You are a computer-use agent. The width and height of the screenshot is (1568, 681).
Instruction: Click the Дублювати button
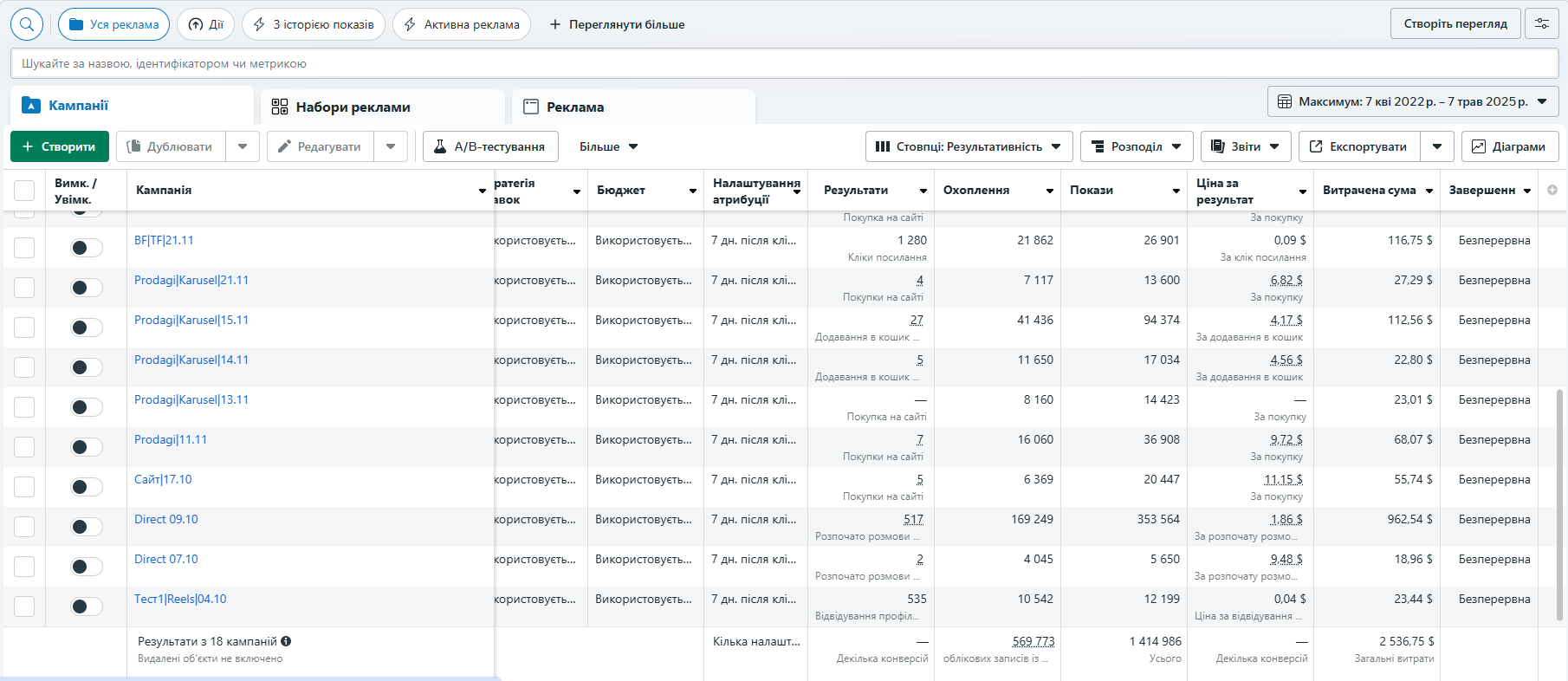(171, 146)
